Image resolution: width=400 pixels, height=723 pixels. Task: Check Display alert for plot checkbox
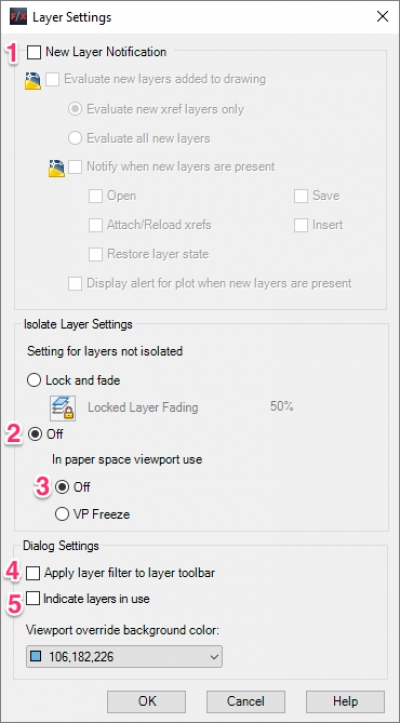pos(75,283)
